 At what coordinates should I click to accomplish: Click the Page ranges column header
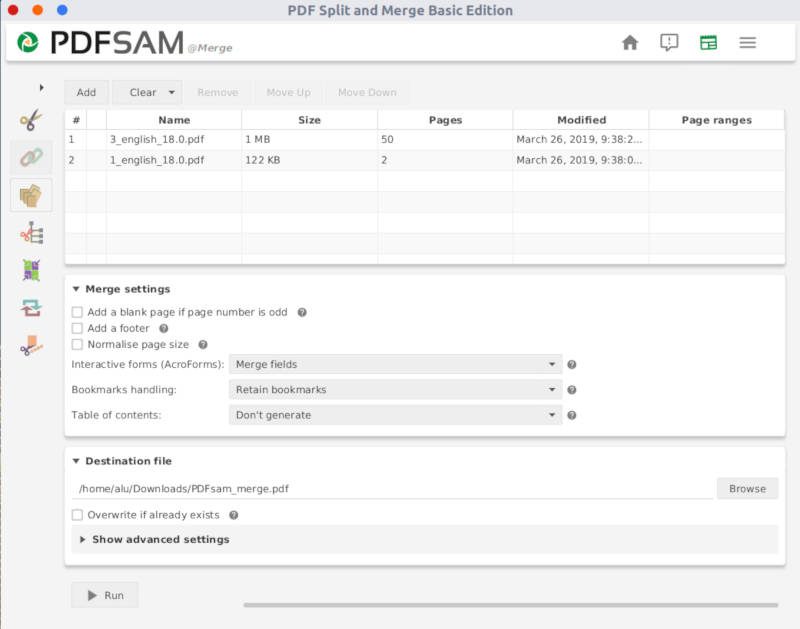tap(716, 120)
